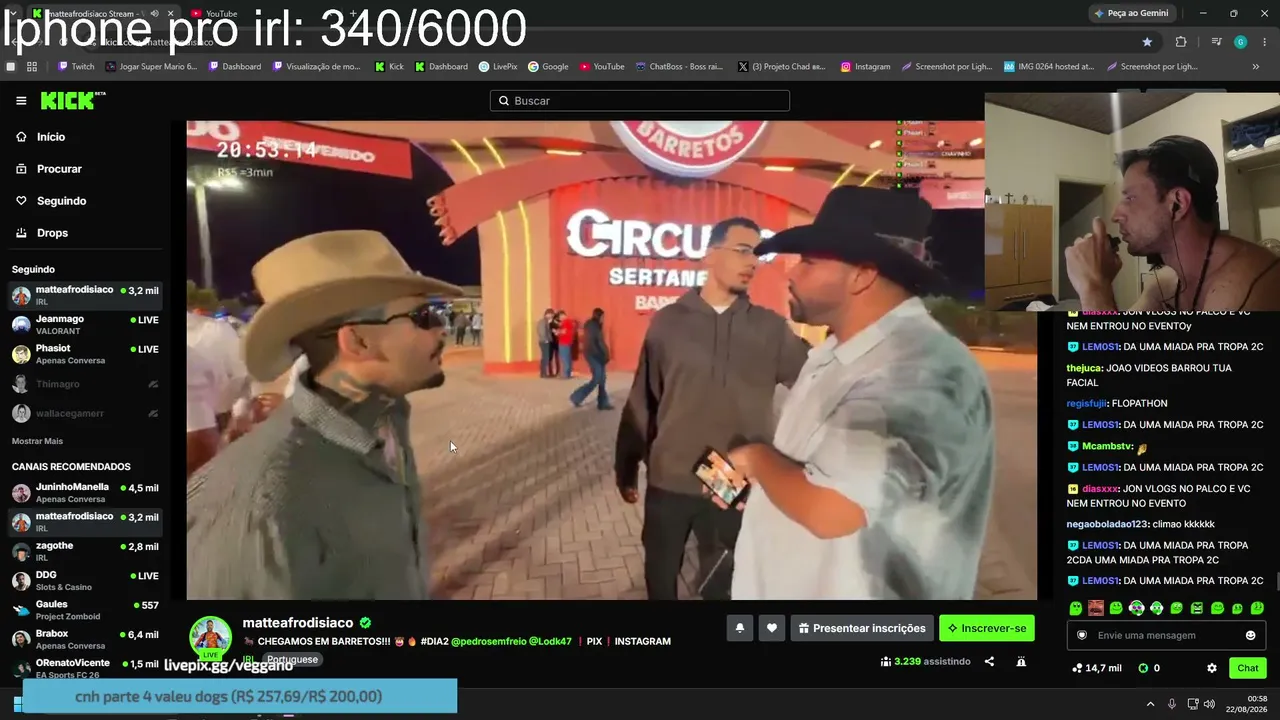Click username negaoboladao123 in chat
The width and height of the screenshot is (1280, 720).
pyautogui.click(x=1108, y=524)
